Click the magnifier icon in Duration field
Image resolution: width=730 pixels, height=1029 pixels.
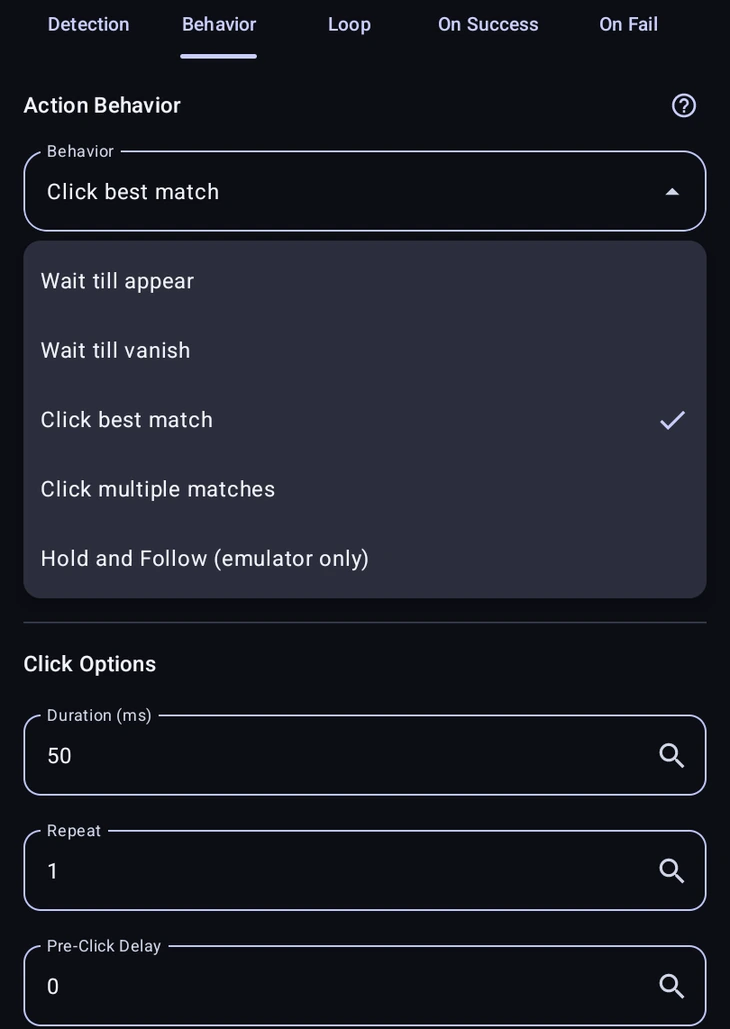coord(672,756)
